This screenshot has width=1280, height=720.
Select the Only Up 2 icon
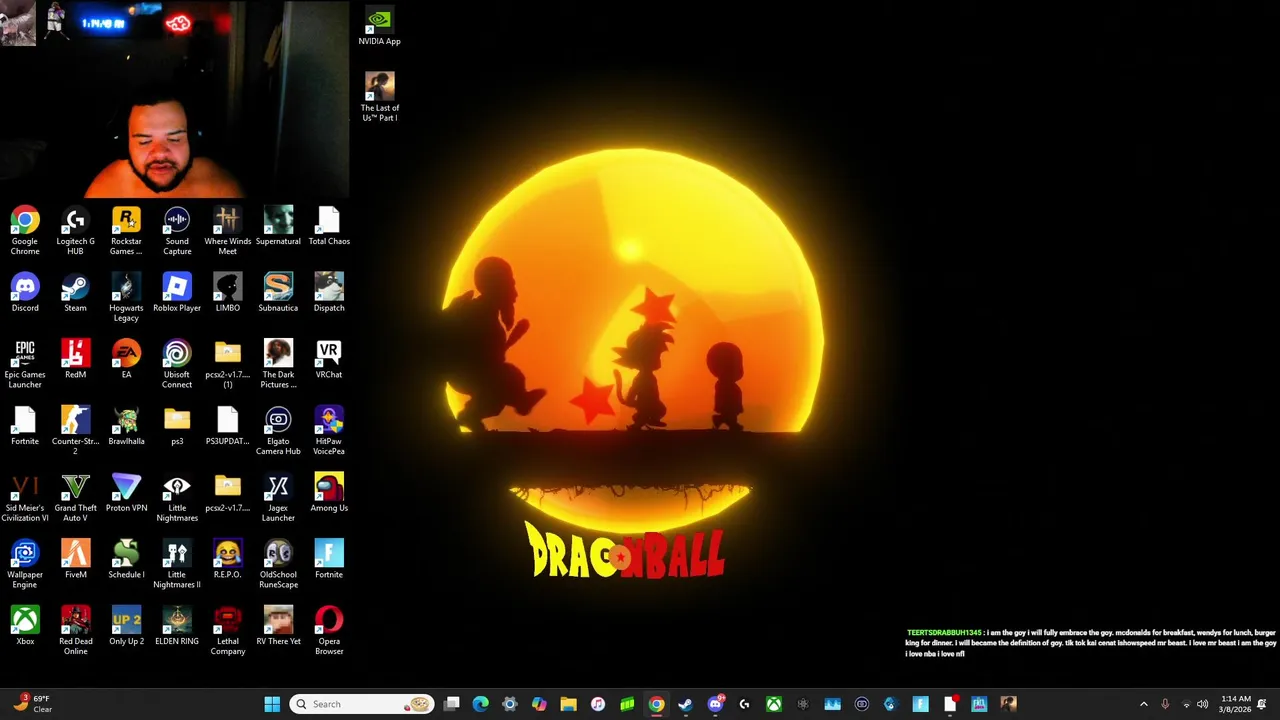tap(126, 626)
